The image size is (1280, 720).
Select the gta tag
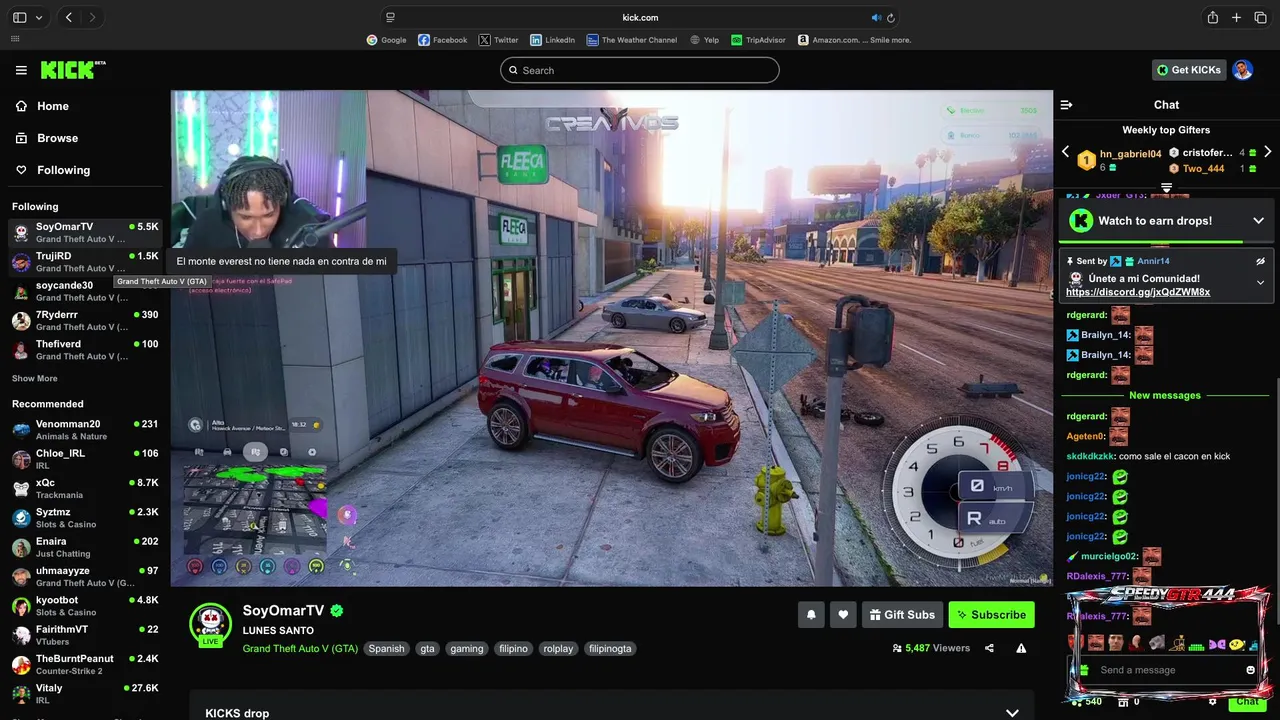428,648
